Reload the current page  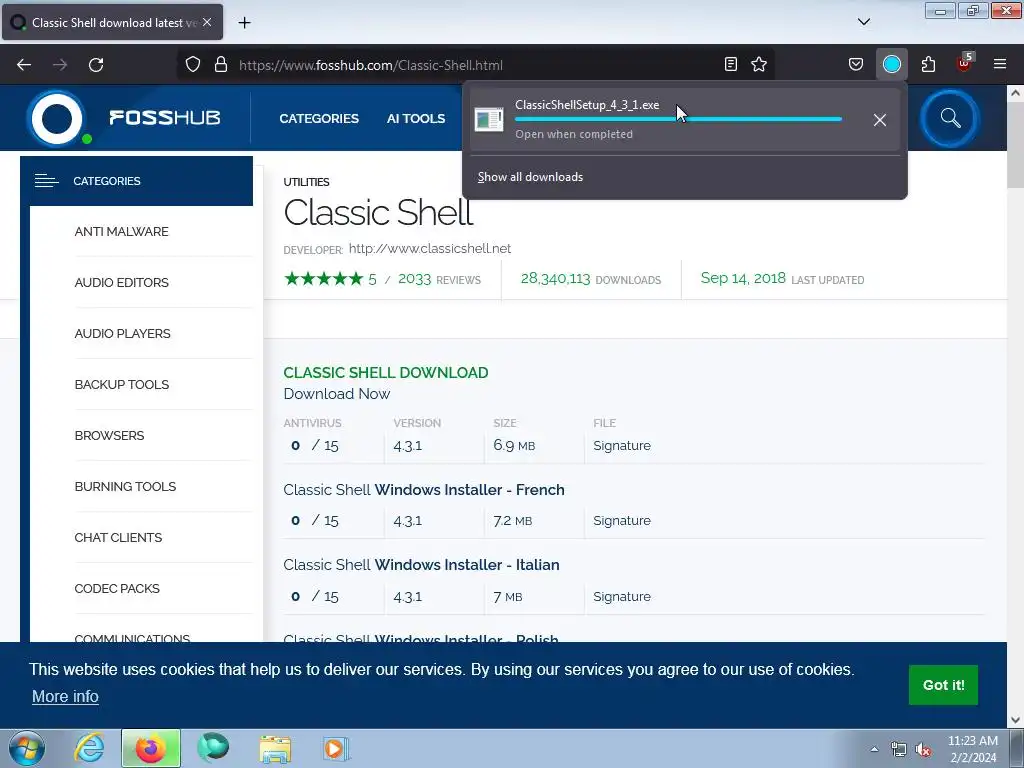click(x=96, y=65)
